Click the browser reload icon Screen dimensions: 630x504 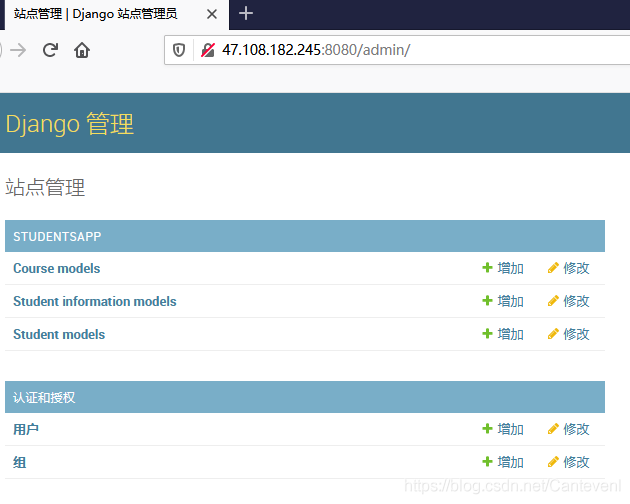pos(50,50)
